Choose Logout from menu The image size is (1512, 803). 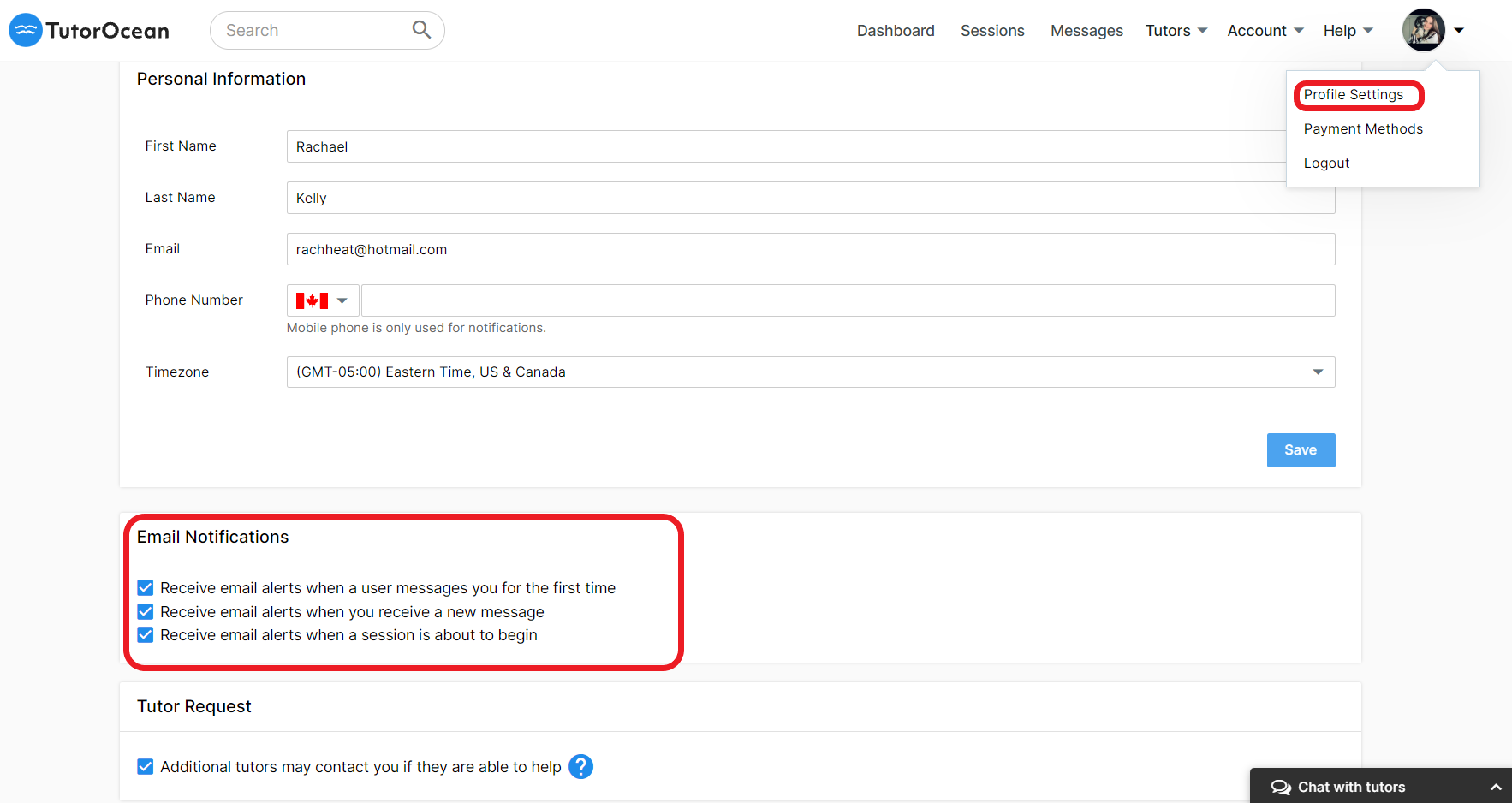point(1326,164)
